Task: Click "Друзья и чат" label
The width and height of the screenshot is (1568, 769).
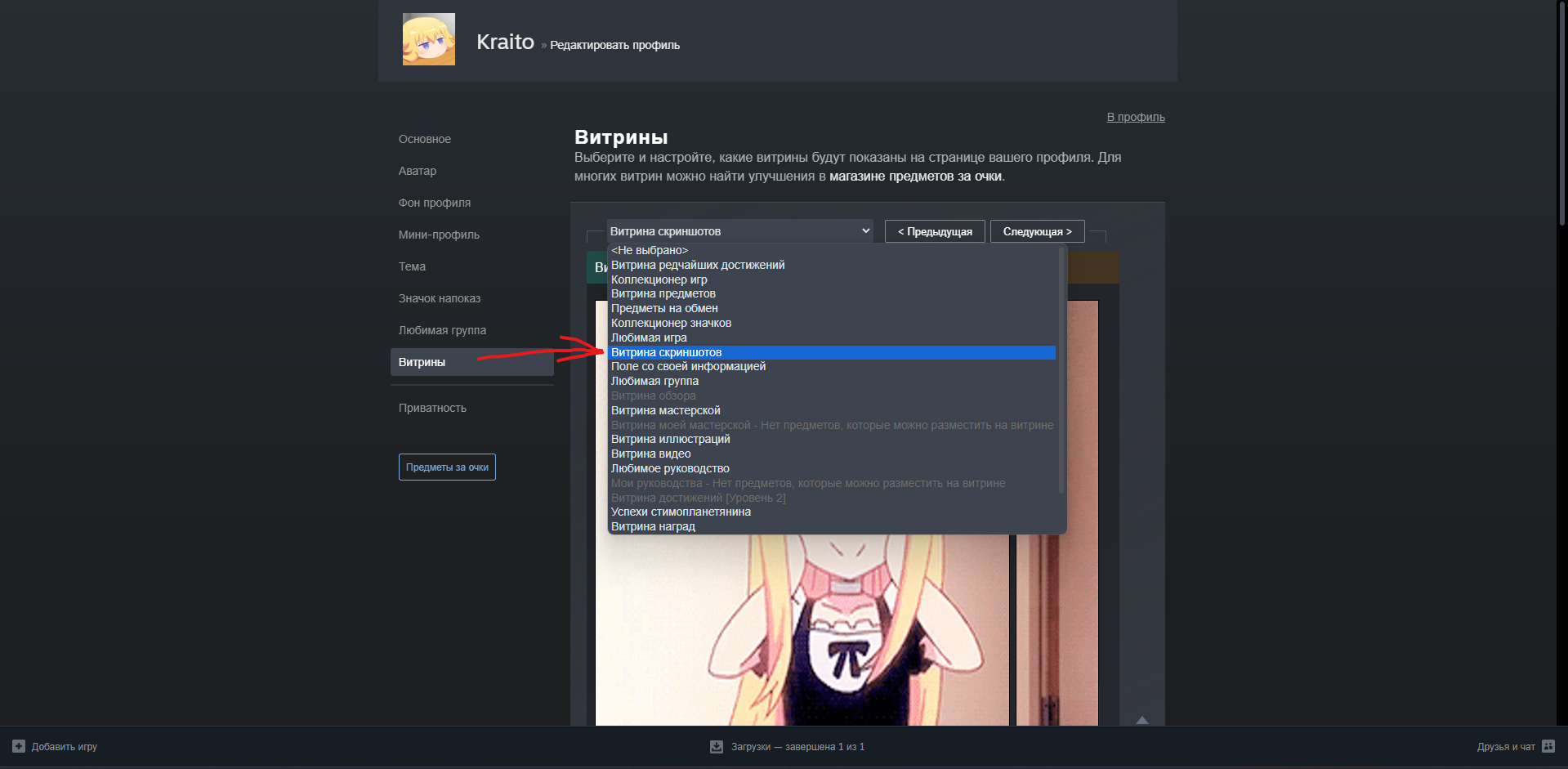Action: click(1506, 746)
